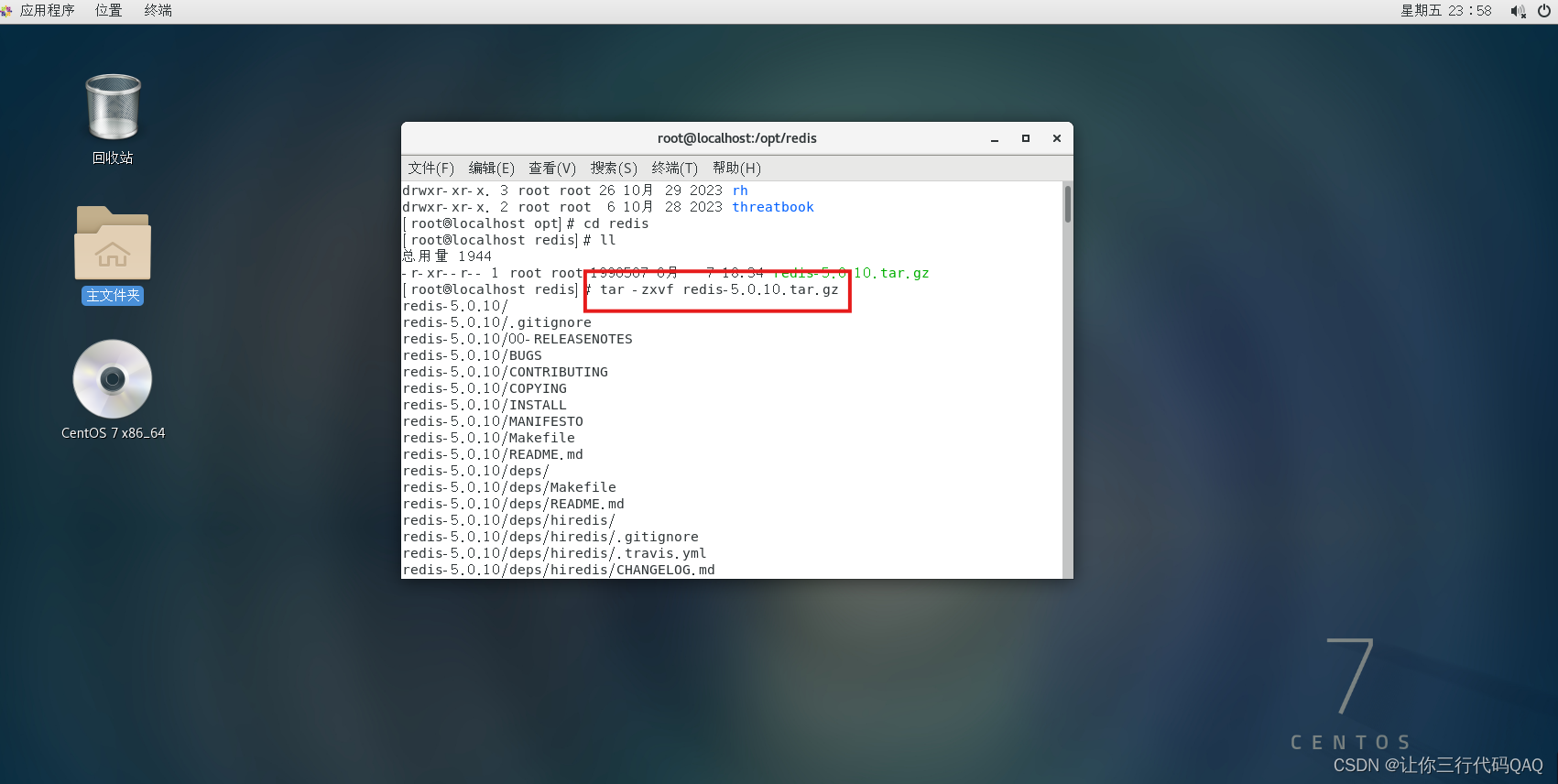Click the 'cd redis' command line
This screenshot has height=784, width=1558.
[x=616, y=224]
